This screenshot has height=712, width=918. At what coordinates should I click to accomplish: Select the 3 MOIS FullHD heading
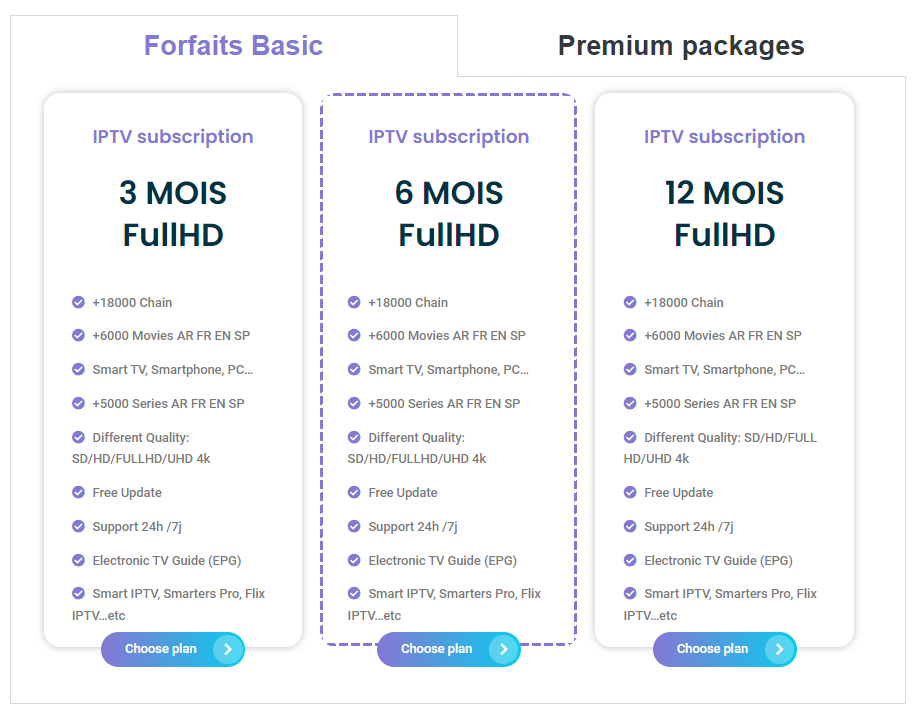(x=173, y=213)
